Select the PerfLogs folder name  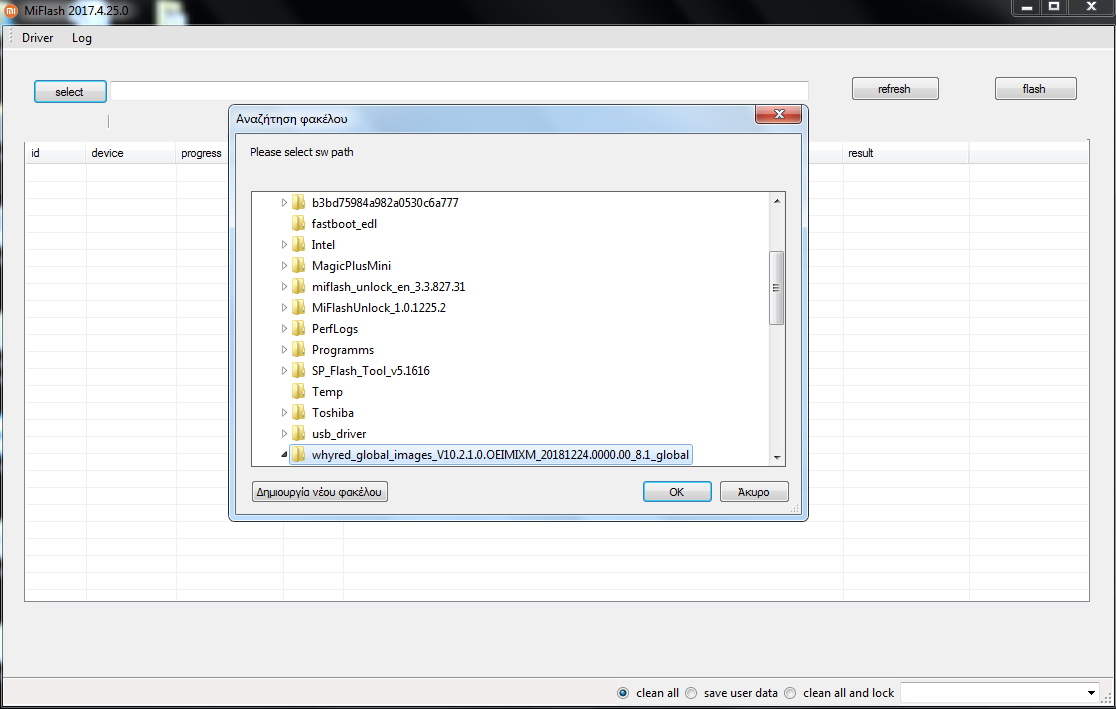coord(335,328)
